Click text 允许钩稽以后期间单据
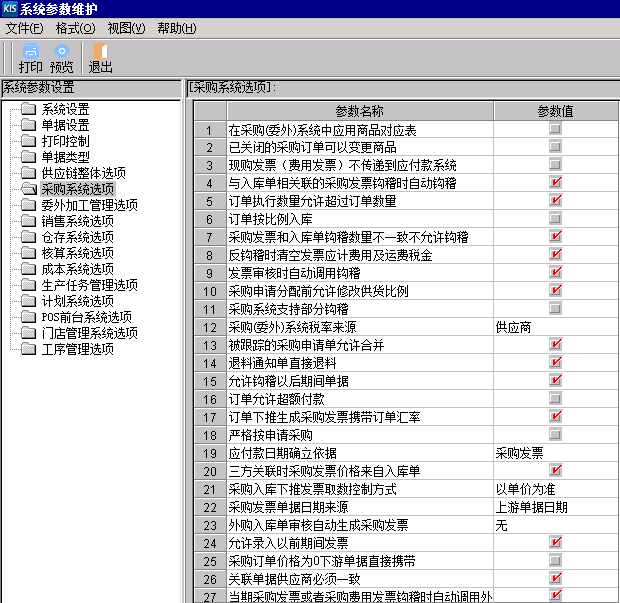The height and width of the screenshot is (603, 620). (289, 381)
